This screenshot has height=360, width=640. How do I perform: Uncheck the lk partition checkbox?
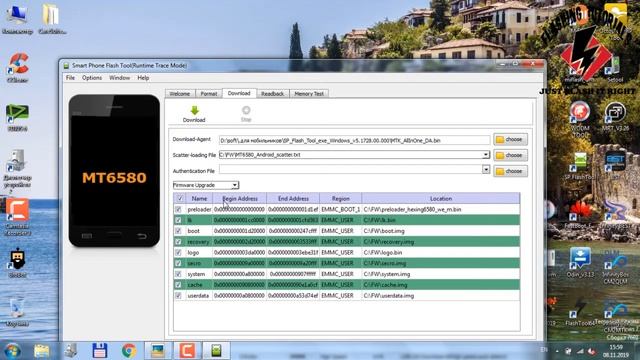tap(178, 220)
